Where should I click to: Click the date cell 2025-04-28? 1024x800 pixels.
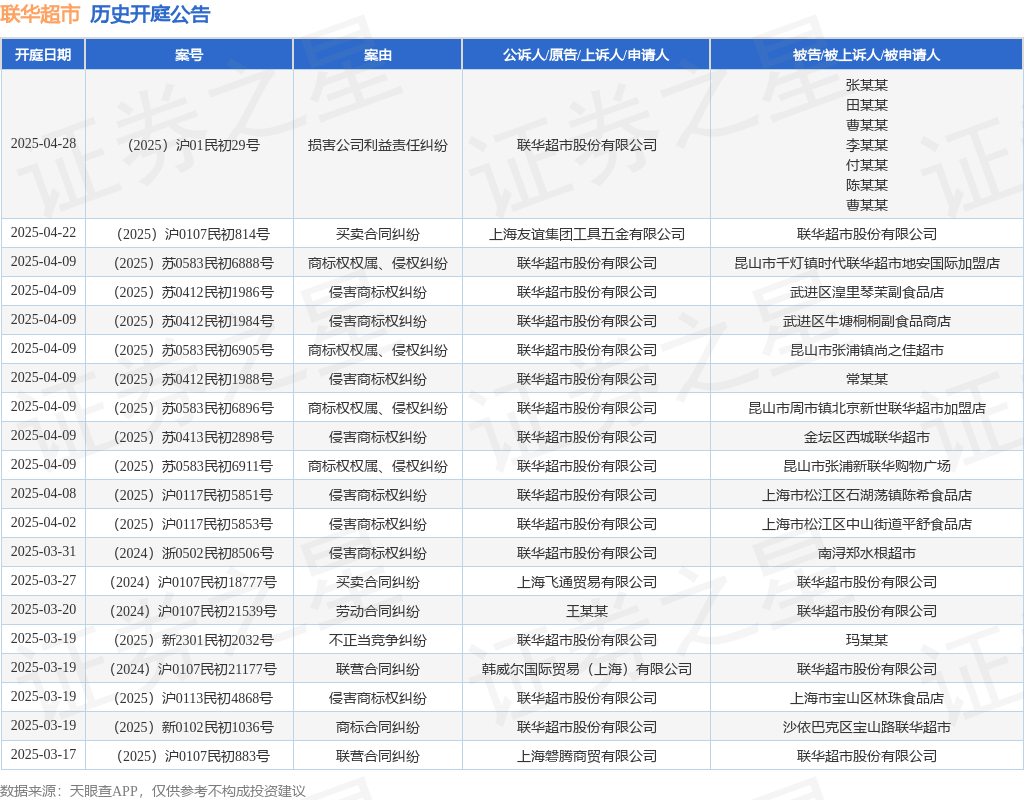tap(43, 144)
